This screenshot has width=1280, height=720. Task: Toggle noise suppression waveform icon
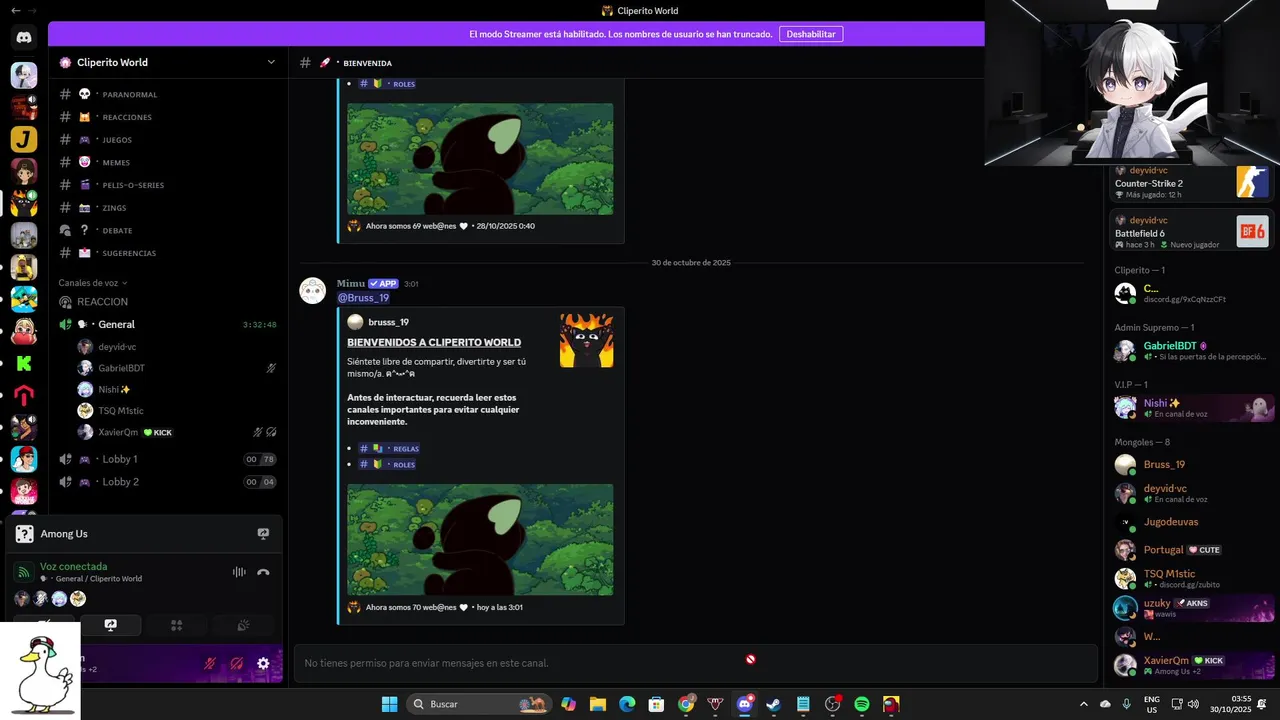[x=239, y=572]
